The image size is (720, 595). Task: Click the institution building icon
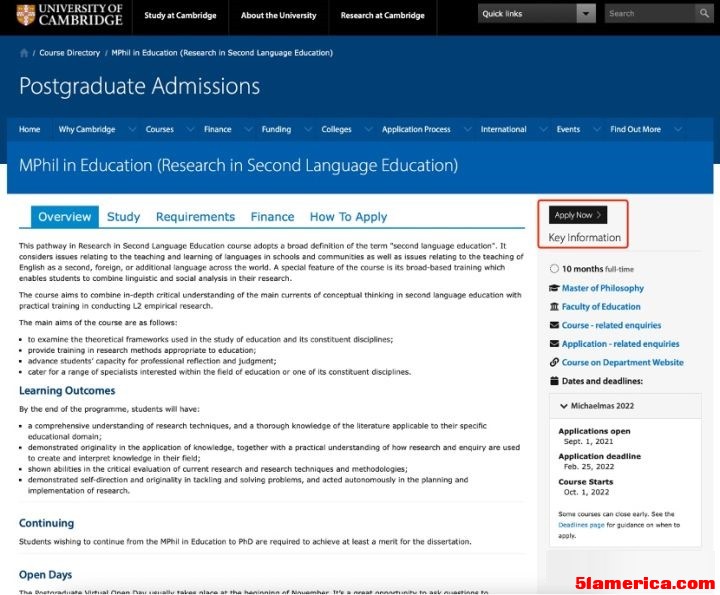click(554, 306)
